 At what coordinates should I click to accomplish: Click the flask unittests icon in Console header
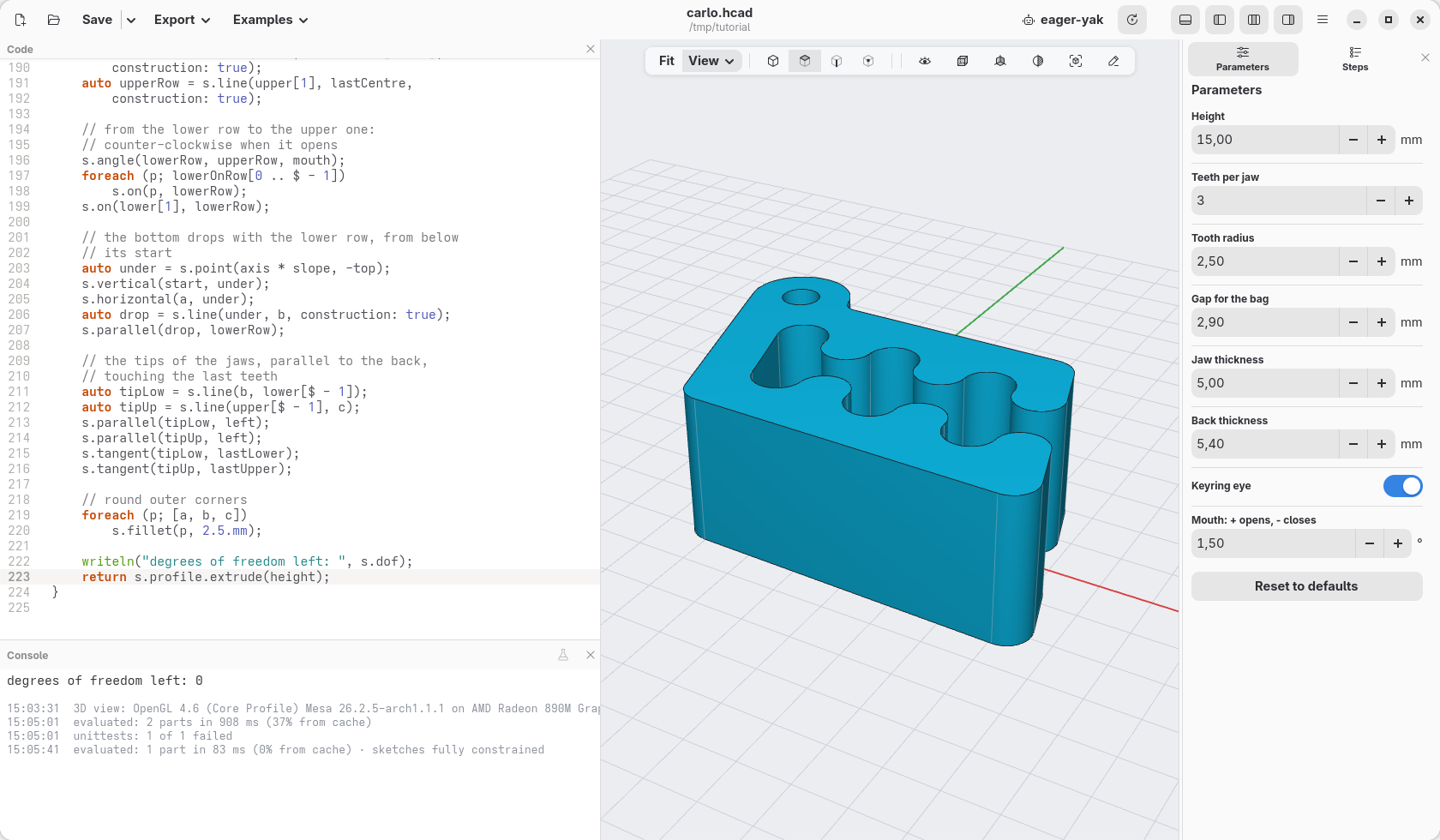[x=563, y=655]
